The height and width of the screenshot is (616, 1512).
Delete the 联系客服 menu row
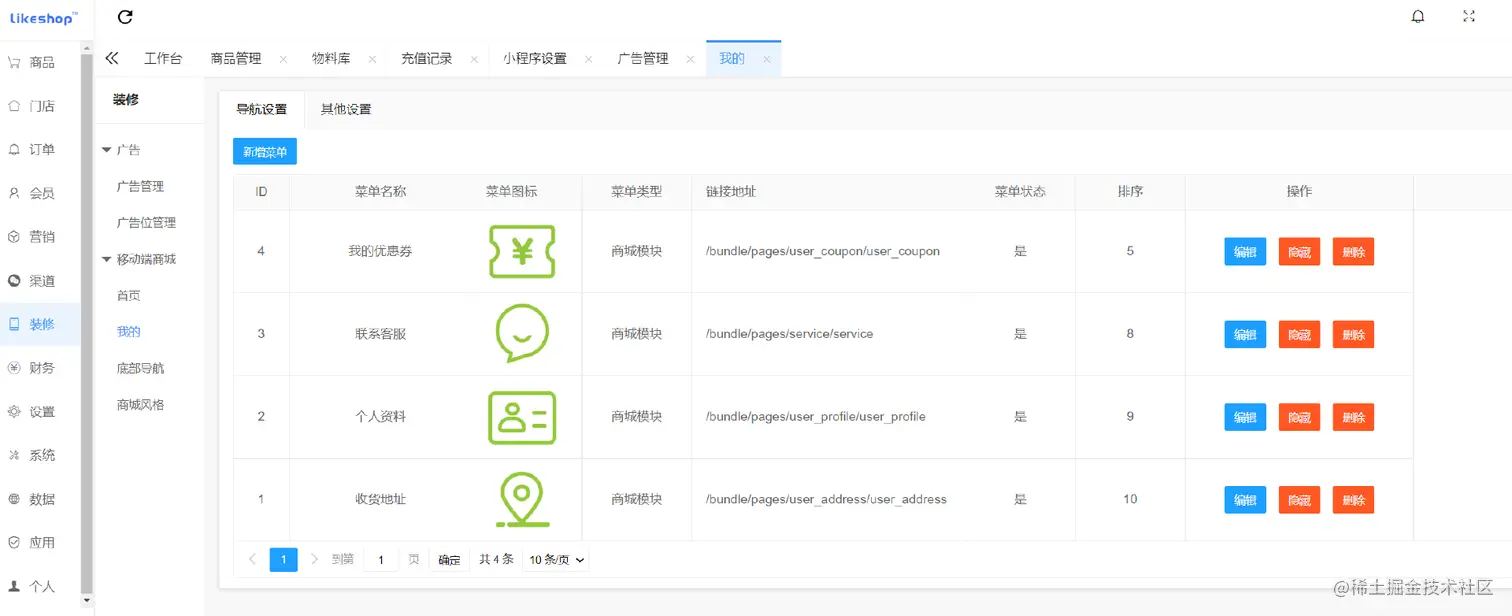pos(1353,334)
